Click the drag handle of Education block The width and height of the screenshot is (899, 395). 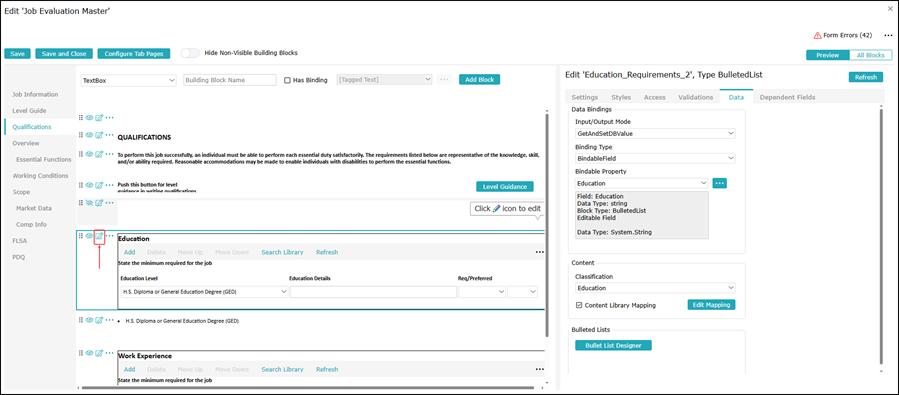click(81, 236)
